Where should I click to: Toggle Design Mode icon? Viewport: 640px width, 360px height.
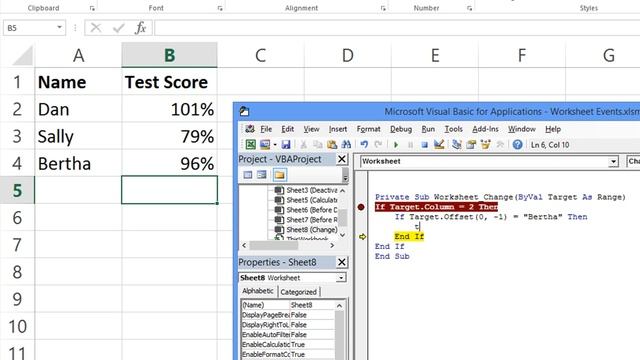coord(439,144)
